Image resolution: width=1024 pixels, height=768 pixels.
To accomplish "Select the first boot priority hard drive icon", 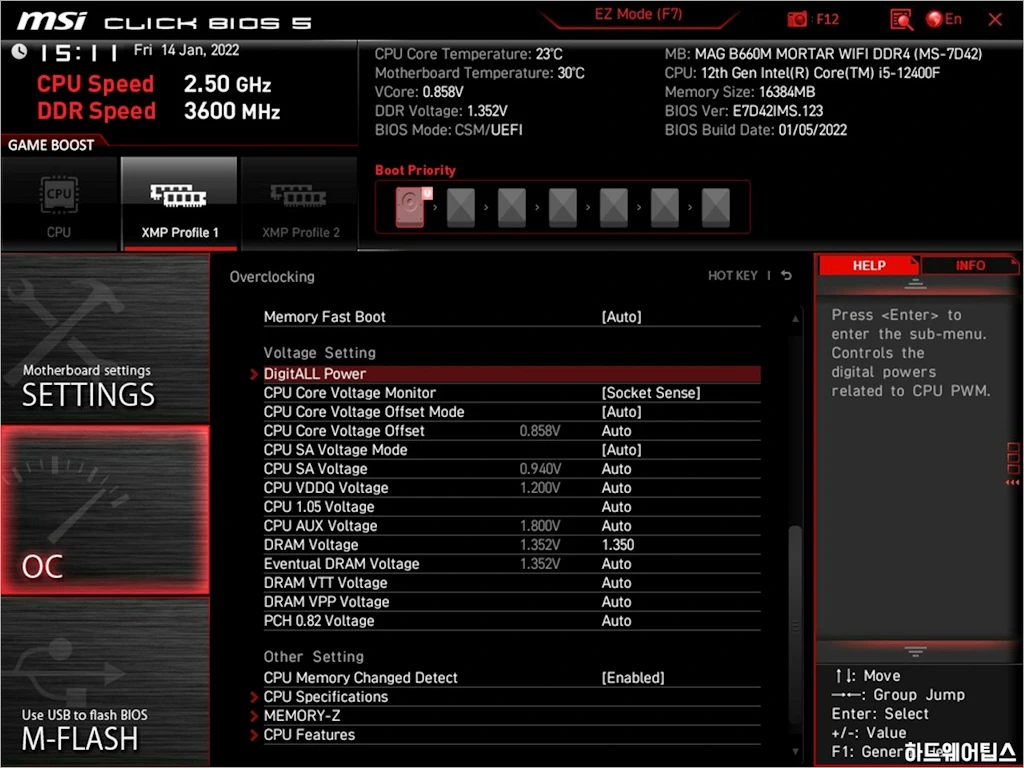I will [x=410, y=207].
